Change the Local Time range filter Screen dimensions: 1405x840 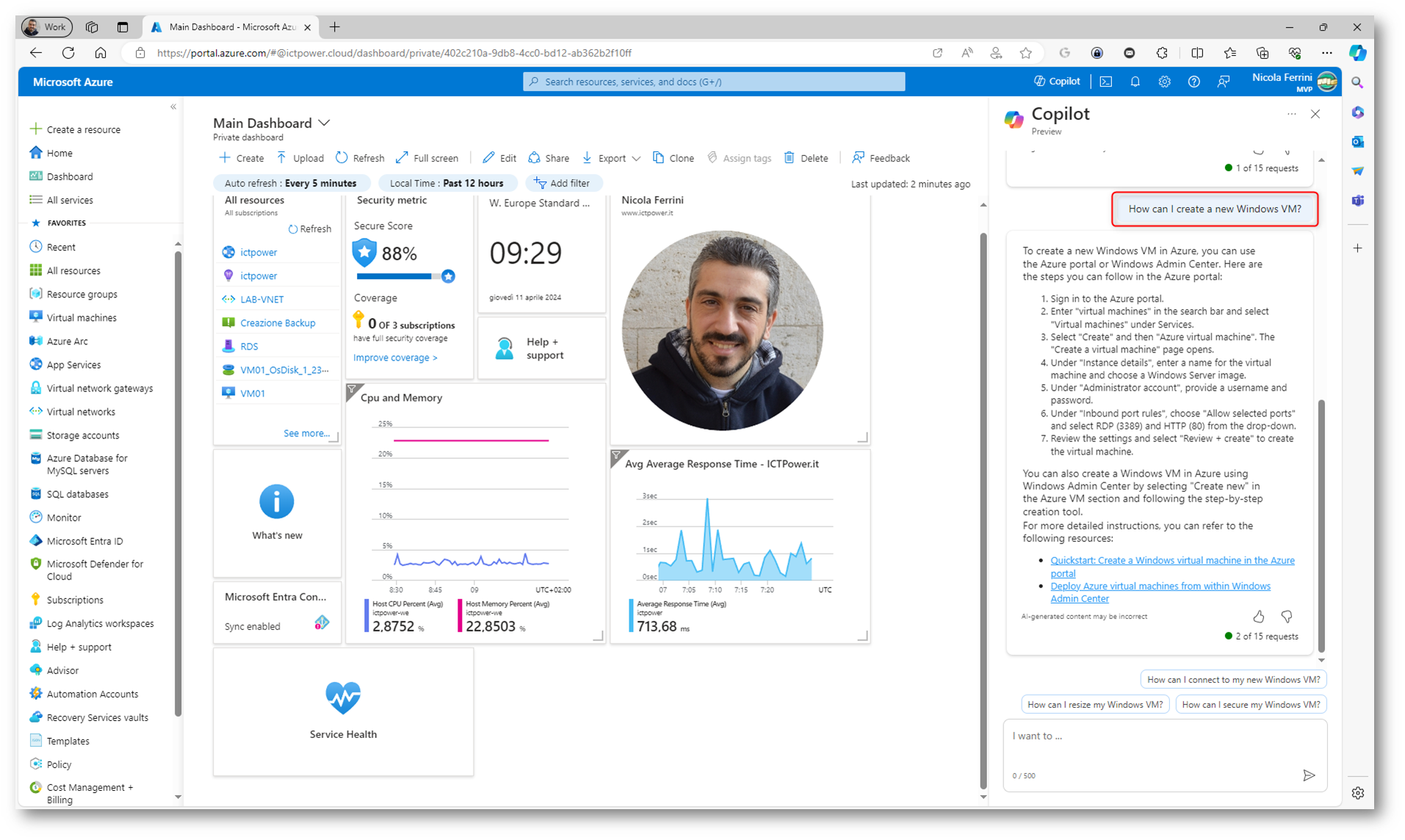447,184
